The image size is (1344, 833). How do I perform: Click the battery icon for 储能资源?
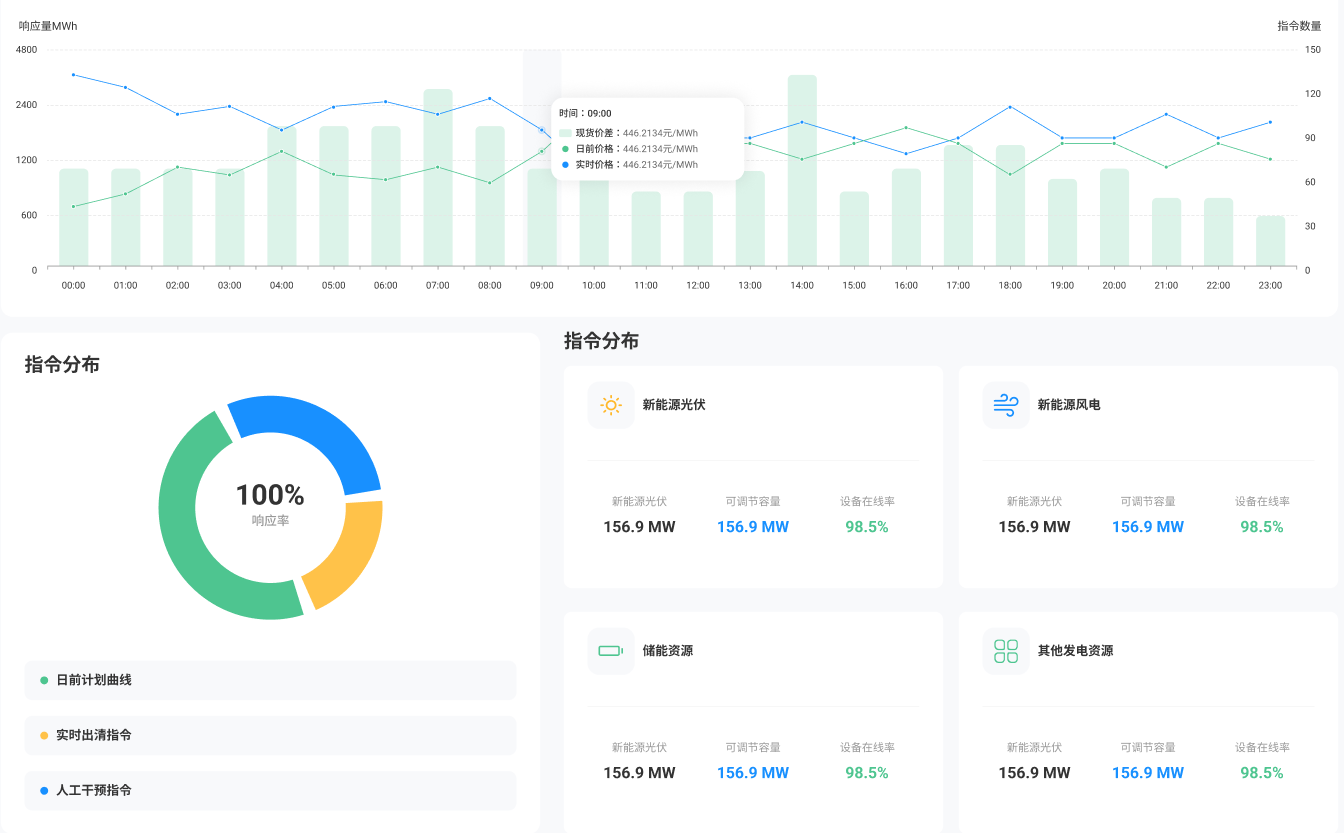pos(611,651)
